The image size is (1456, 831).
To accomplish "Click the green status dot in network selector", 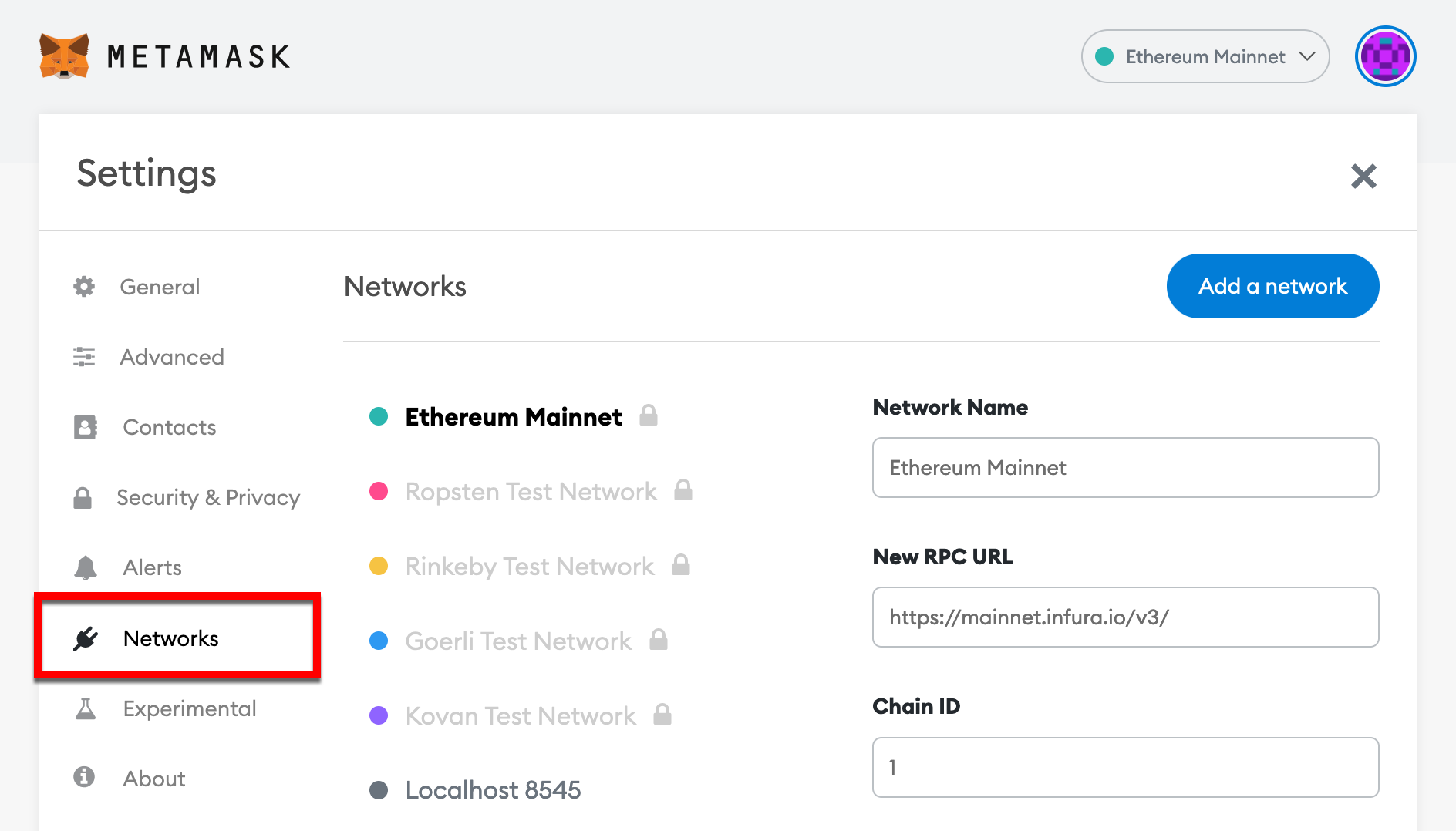I will tap(1104, 56).
